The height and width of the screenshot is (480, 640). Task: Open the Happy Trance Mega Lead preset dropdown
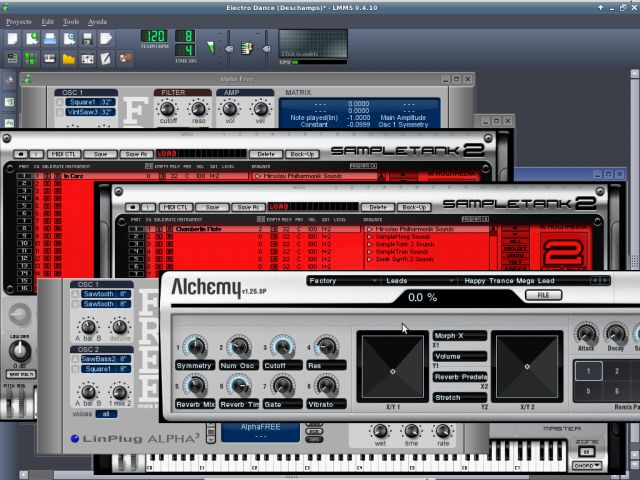[x=525, y=281]
